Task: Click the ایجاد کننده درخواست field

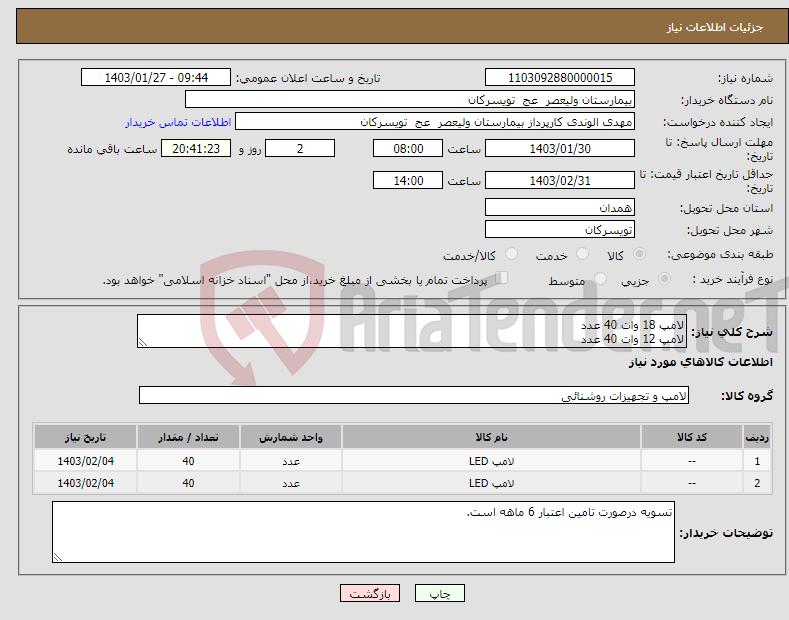Action: click(x=435, y=122)
